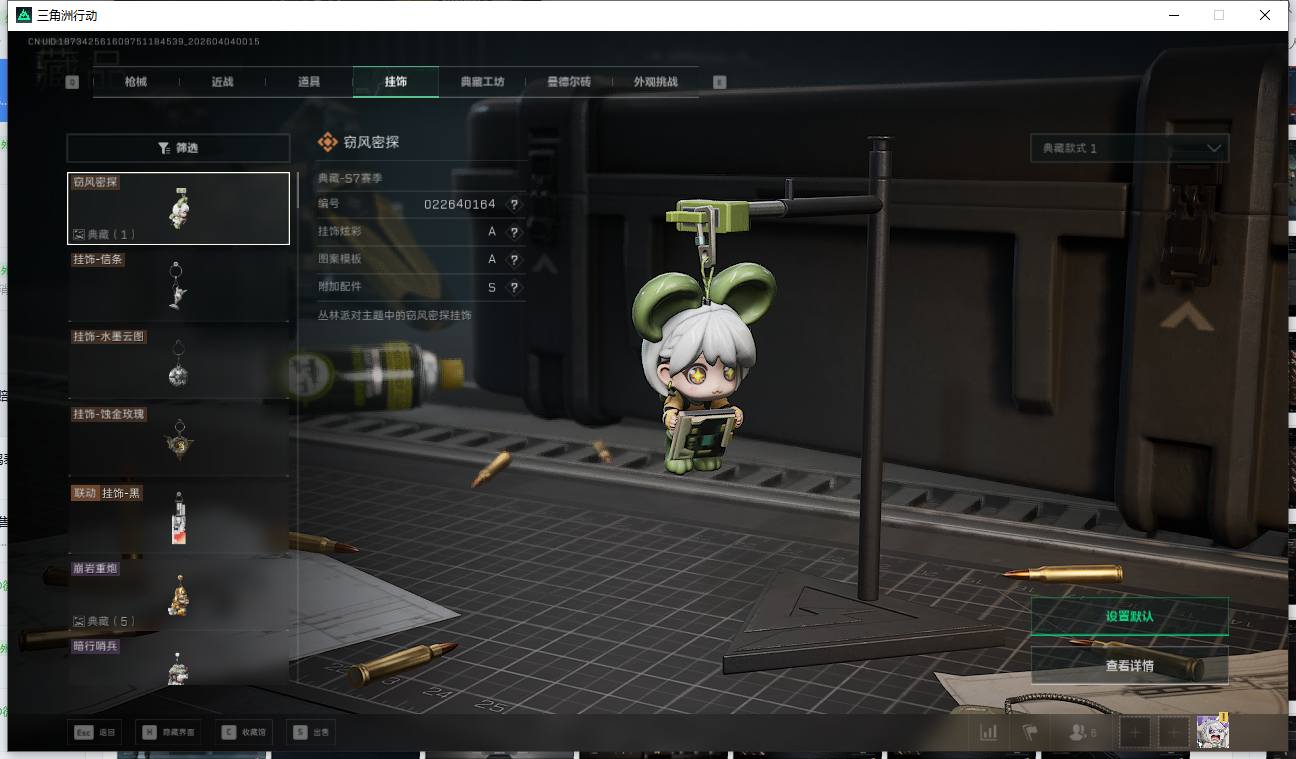Click the serial number 022640164
Viewport: 1296px width, 759px height.
click(x=460, y=204)
